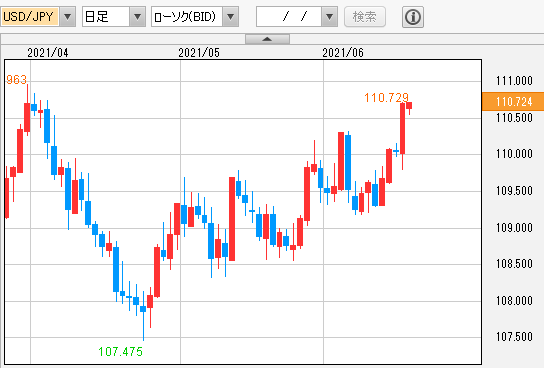Image resolution: width=544 pixels, height=368 pixels.
Task: Open the 日足 timeframe dropdown arrow
Action: [137, 17]
